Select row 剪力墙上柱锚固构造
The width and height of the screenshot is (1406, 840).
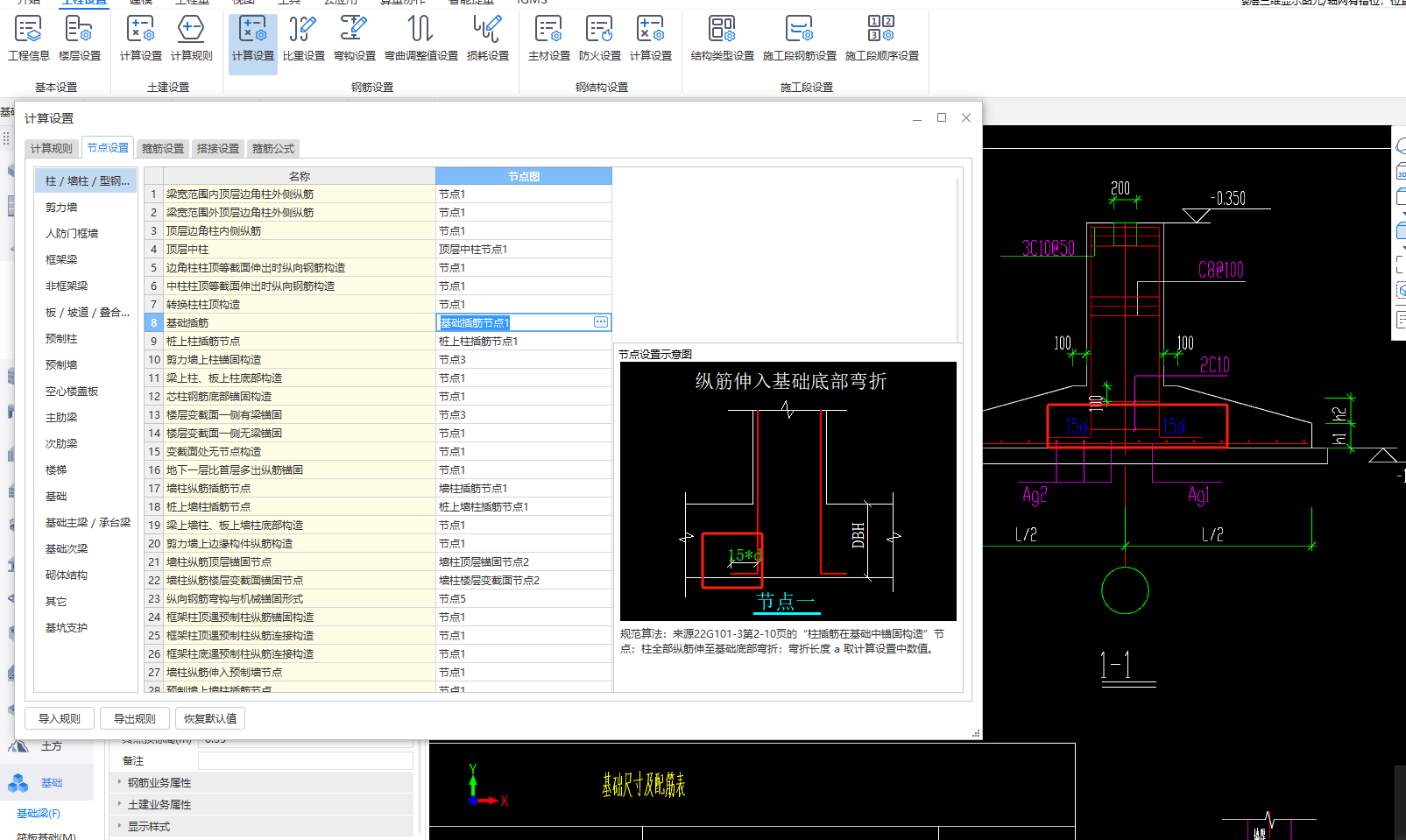pos(378,359)
